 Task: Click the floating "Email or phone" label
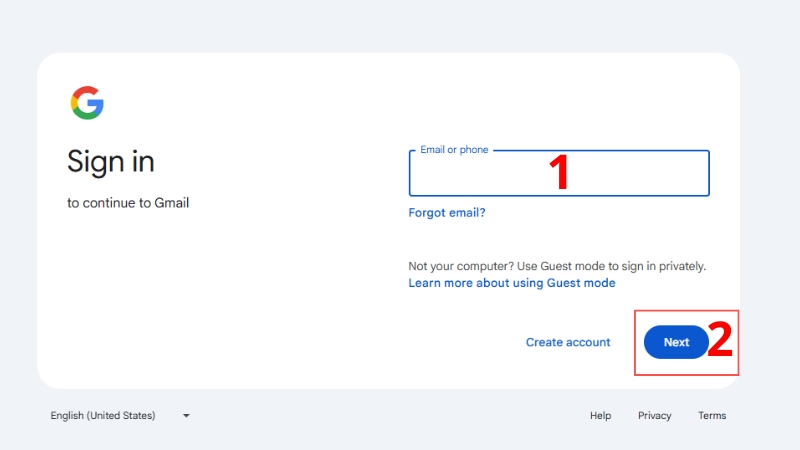pyautogui.click(x=454, y=150)
